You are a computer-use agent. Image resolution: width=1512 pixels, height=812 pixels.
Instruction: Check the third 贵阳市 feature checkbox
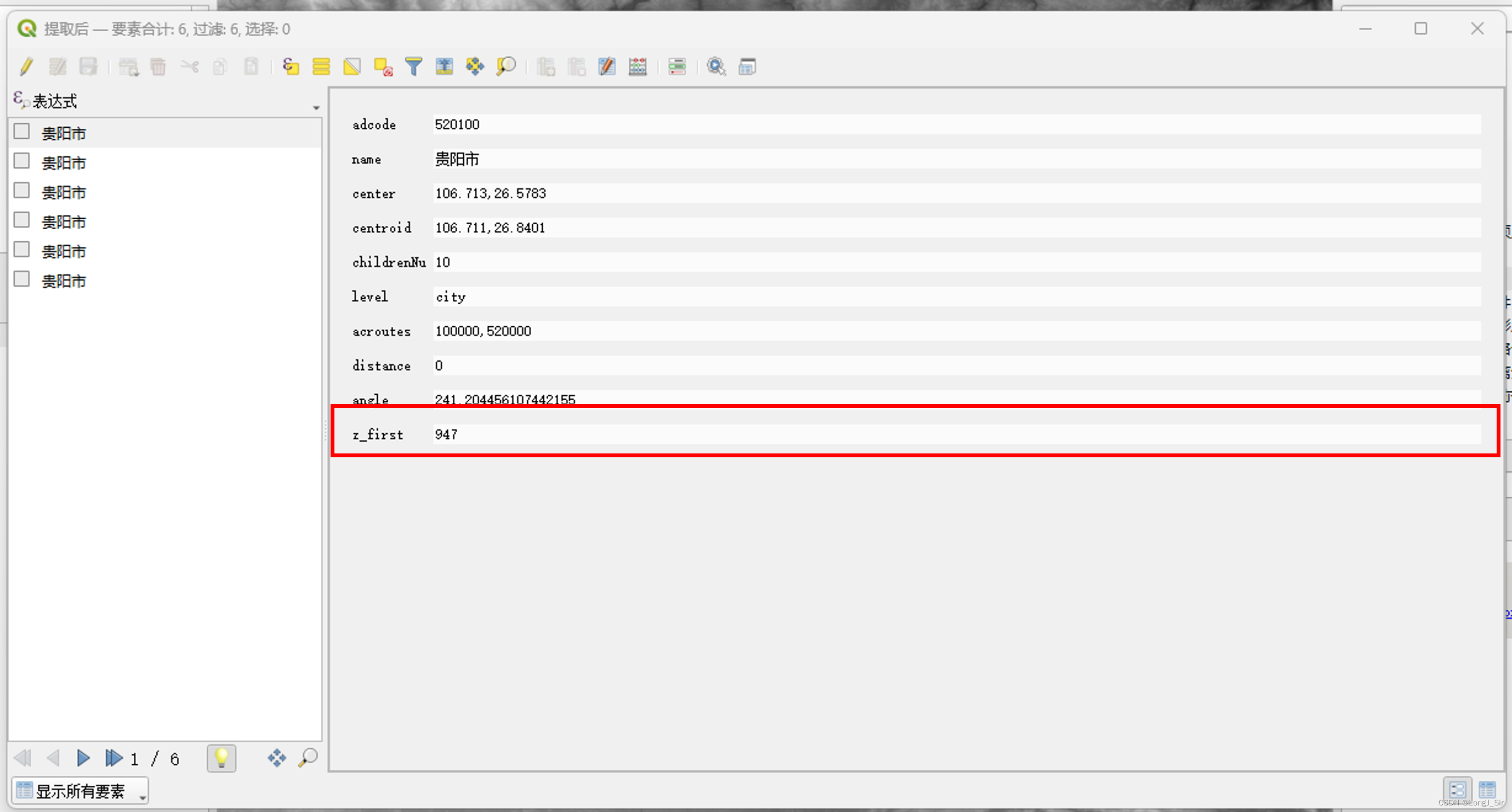(22, 190)
